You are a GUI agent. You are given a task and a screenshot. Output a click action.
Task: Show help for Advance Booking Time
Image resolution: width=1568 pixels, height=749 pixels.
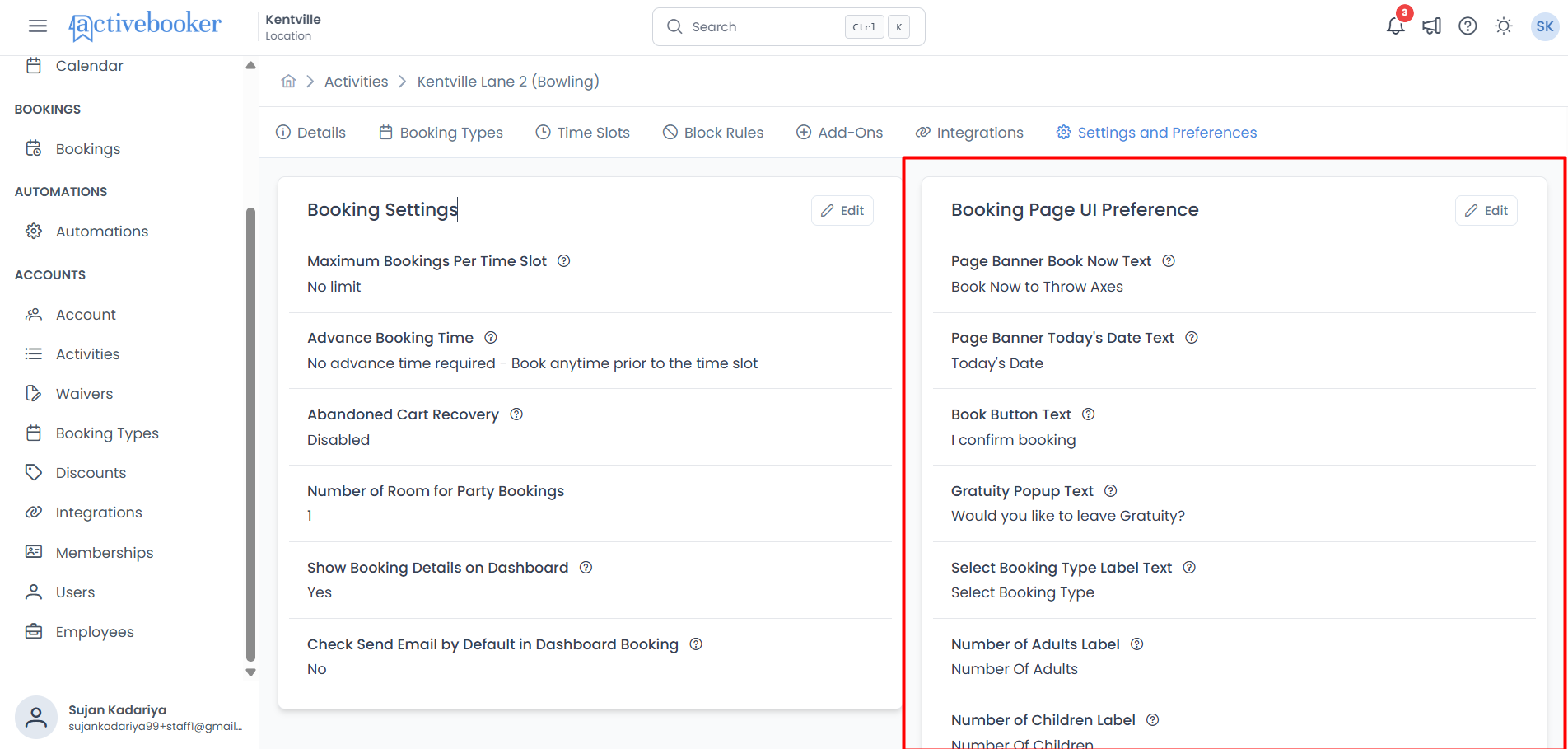[491, 338]
